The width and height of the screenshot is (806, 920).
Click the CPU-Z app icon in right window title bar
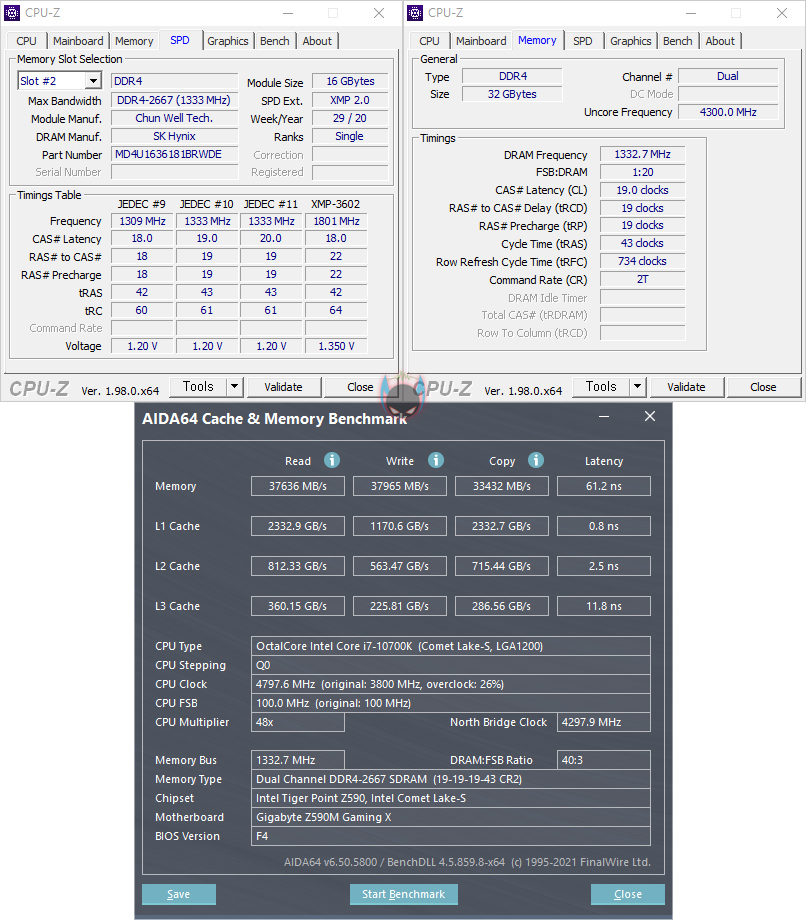tap(415, 12)
